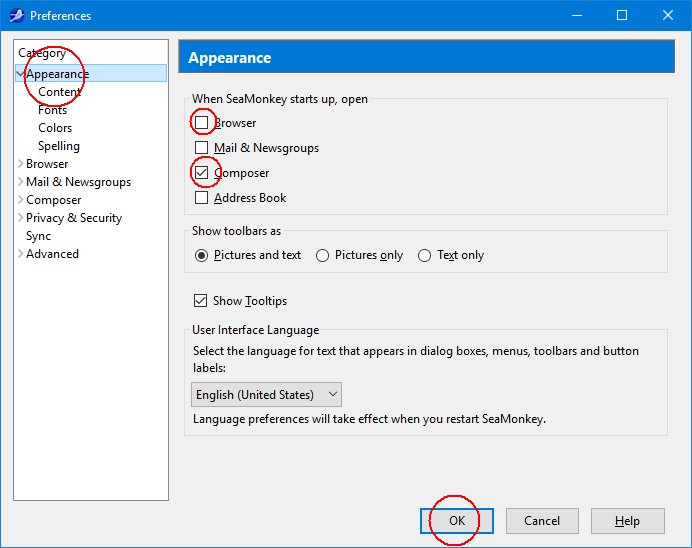Click the Cancel button

[542, 521]
